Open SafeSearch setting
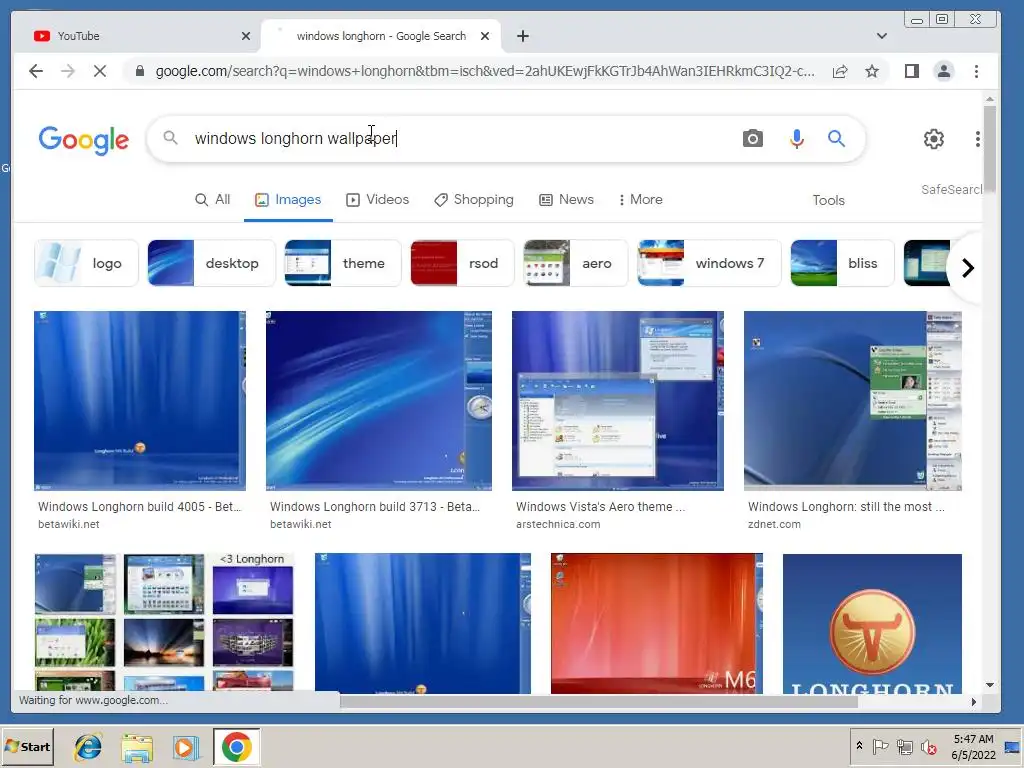Screen dimensions: 1024x768 tap(951, 189)
